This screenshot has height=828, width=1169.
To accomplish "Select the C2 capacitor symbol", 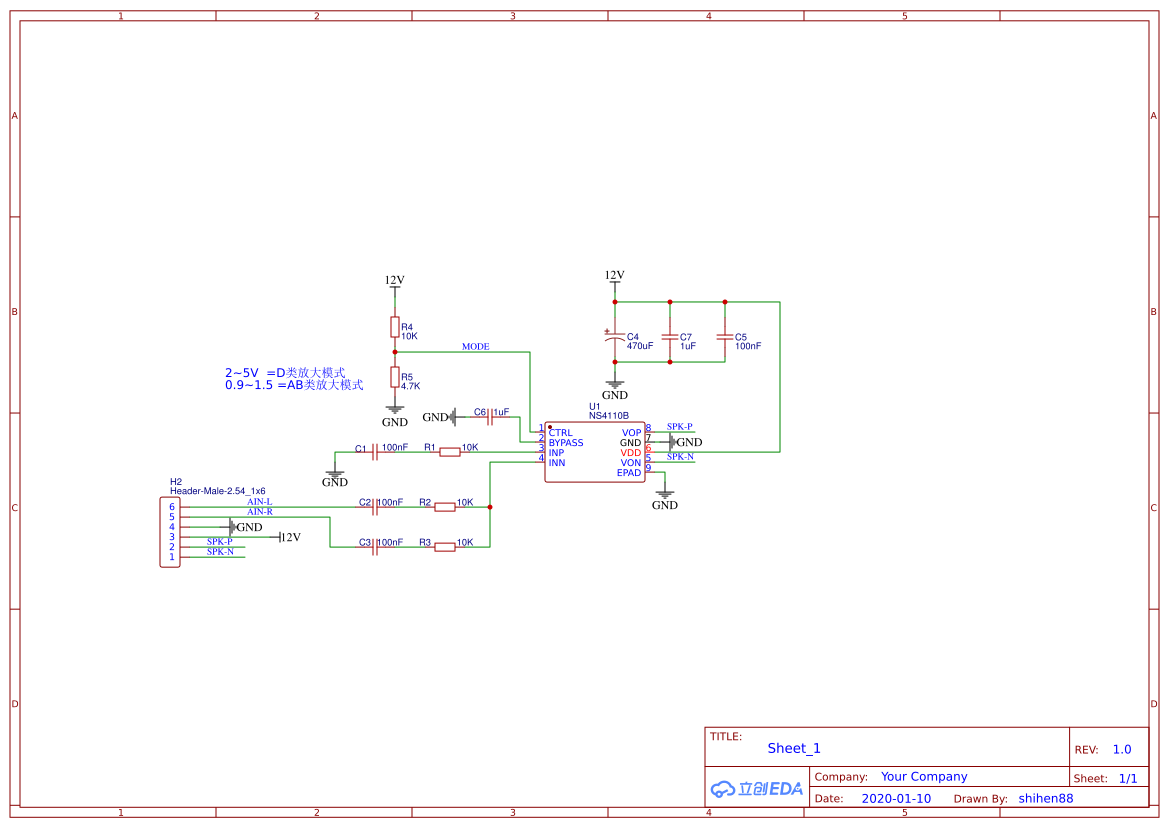I will click(x=375, y=507).
